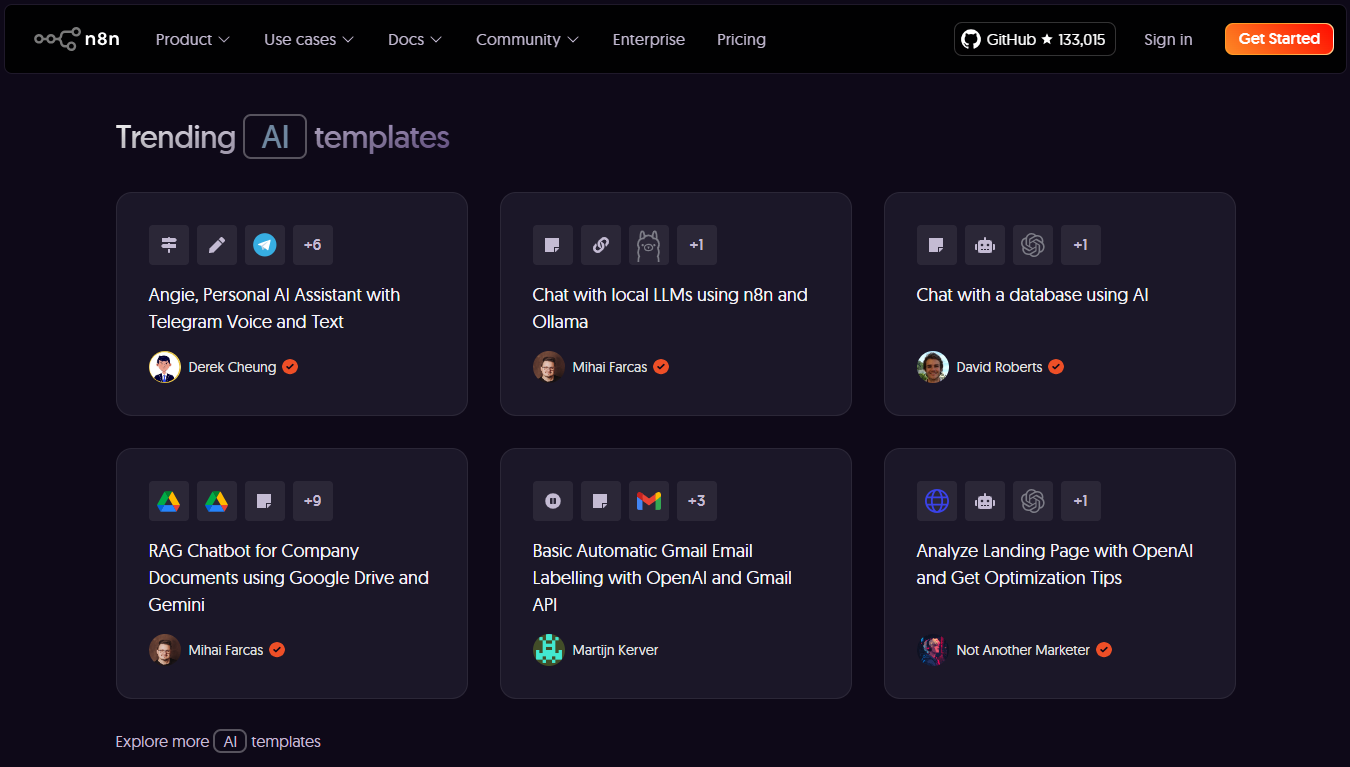Go to the Enterprise page

tap(649, 39)
